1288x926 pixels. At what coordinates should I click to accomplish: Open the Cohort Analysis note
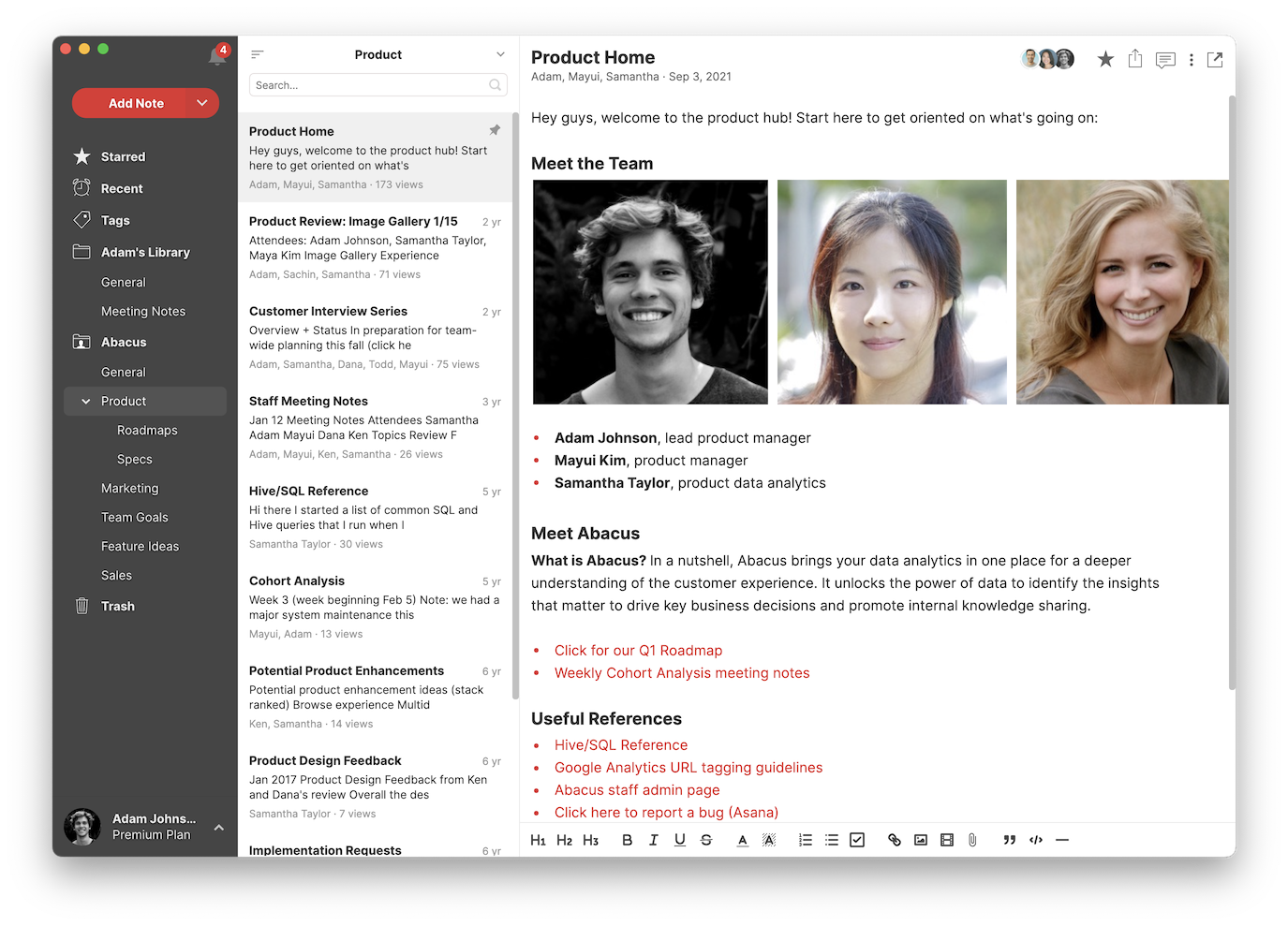click(x=375, y=607)
